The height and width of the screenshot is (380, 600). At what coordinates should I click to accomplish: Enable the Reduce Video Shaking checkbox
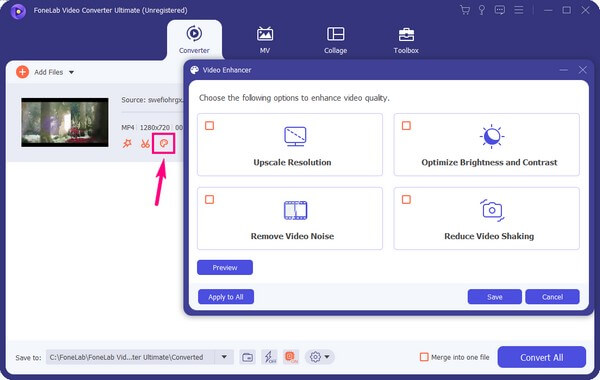406,199
